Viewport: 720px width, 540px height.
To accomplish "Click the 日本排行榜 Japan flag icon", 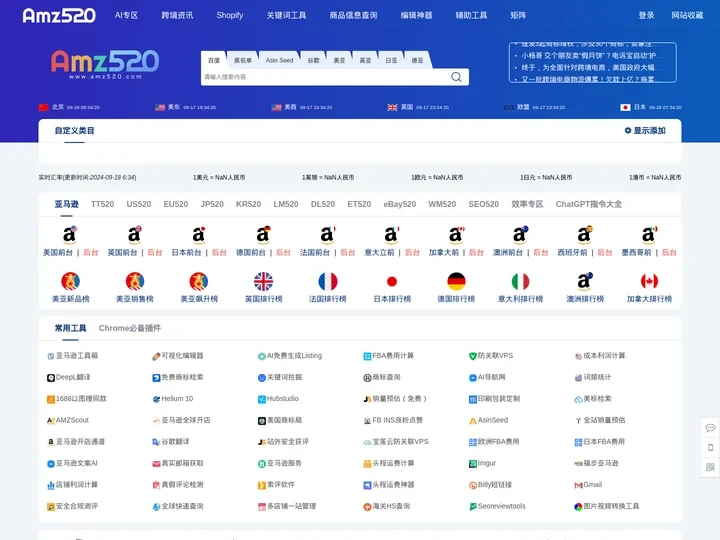I will [x=392, y=281].
